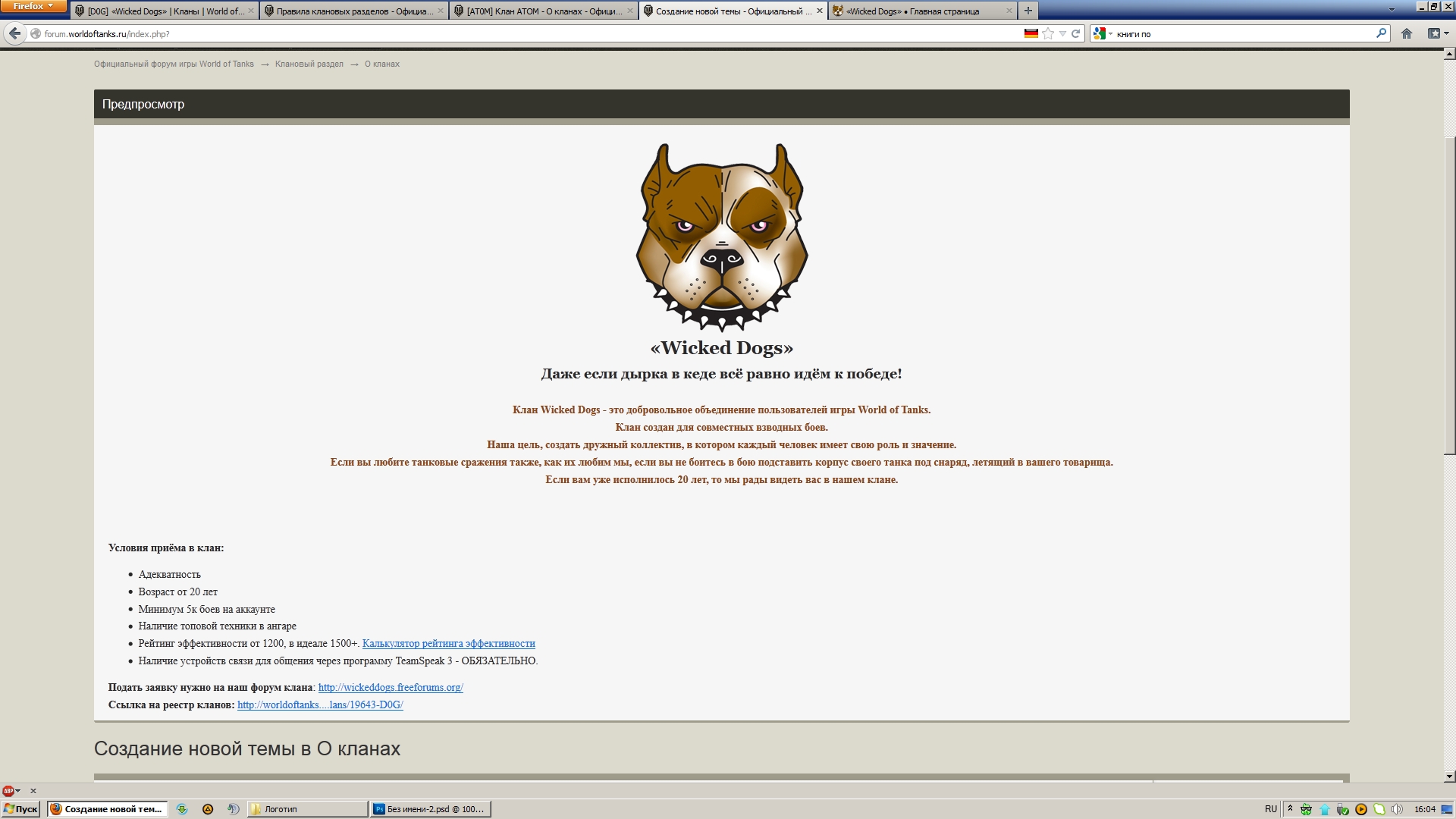Click the show desktop monitor icon in tray
Screen dimensions: 1456x819
click(1447, 809)
